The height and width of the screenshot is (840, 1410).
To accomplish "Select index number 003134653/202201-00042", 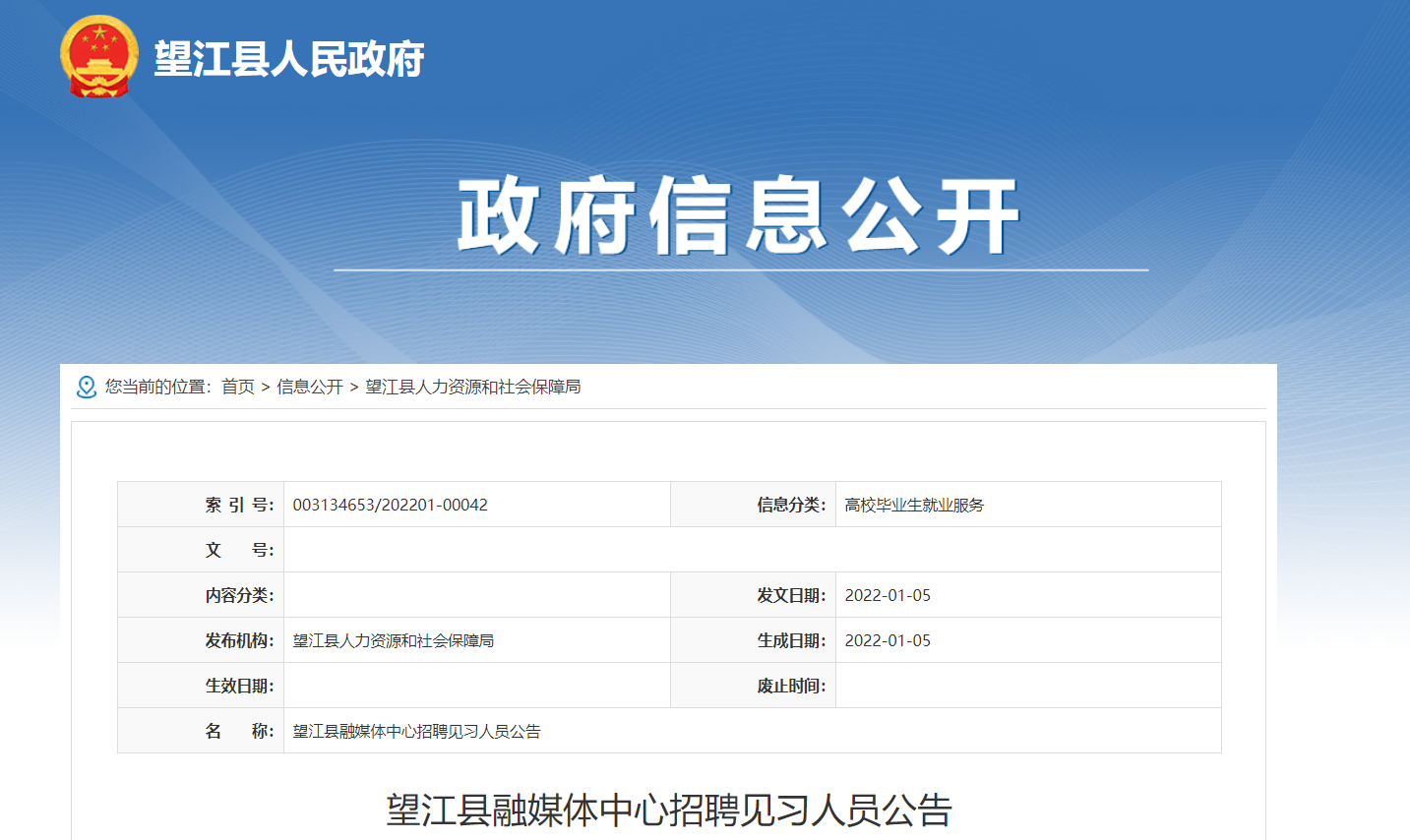I will pos(391,505).
